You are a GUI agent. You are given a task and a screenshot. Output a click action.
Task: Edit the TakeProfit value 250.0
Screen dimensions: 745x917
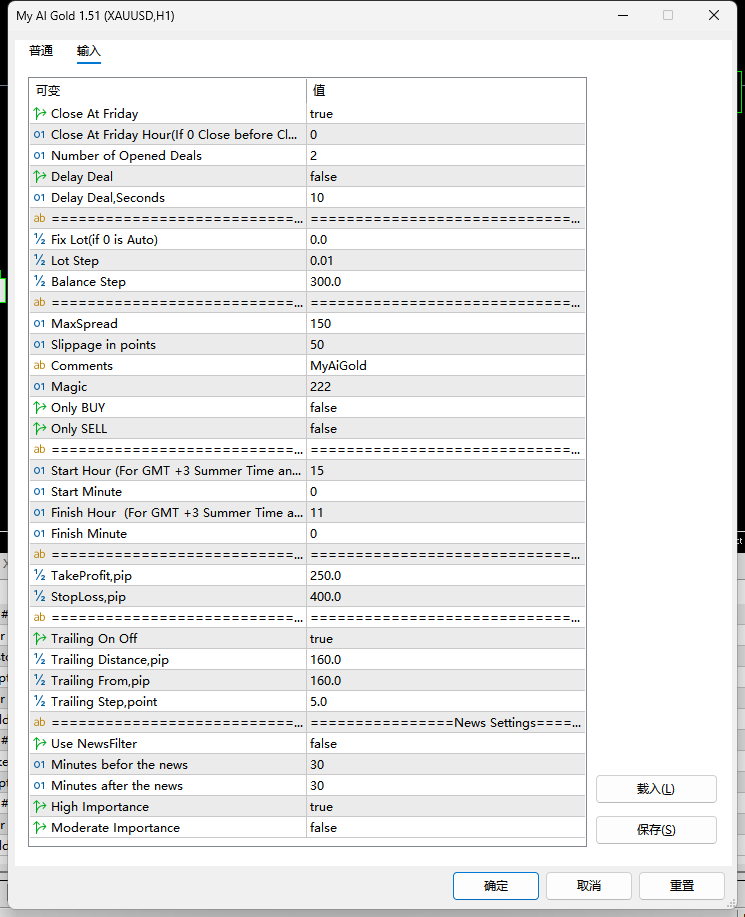tap(446, 575)
